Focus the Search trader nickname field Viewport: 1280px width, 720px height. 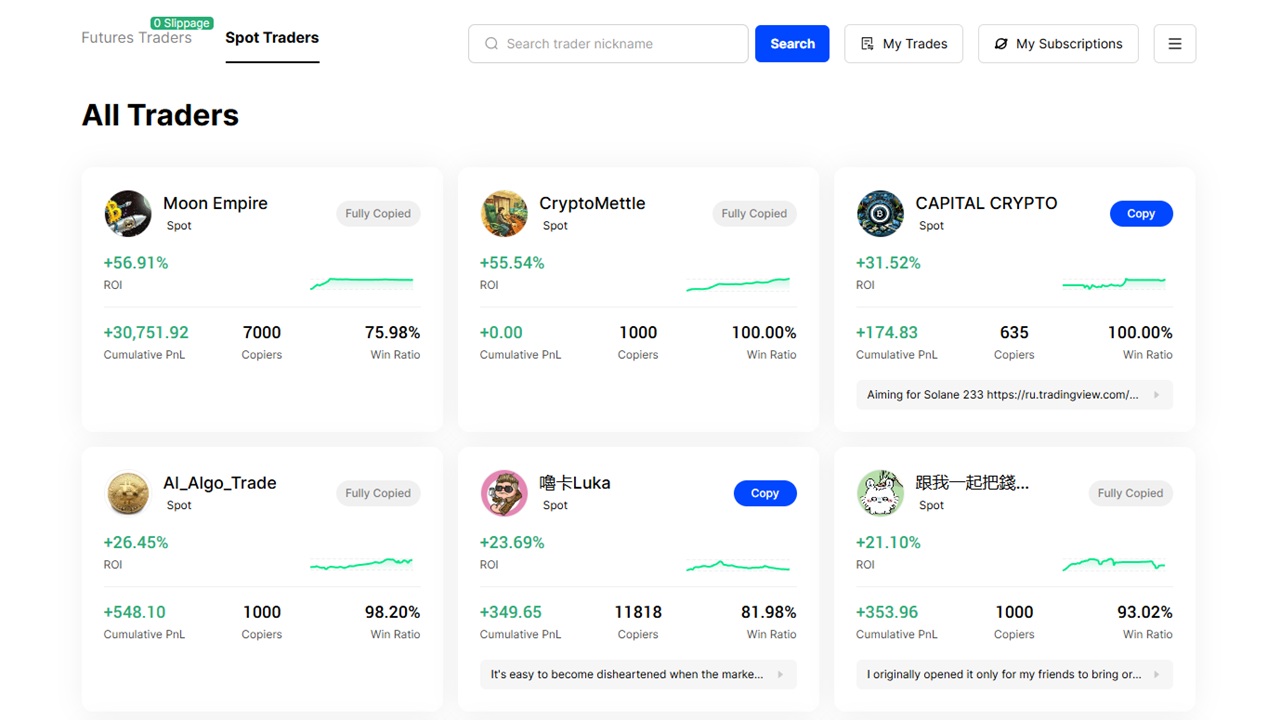coord(608,44)
